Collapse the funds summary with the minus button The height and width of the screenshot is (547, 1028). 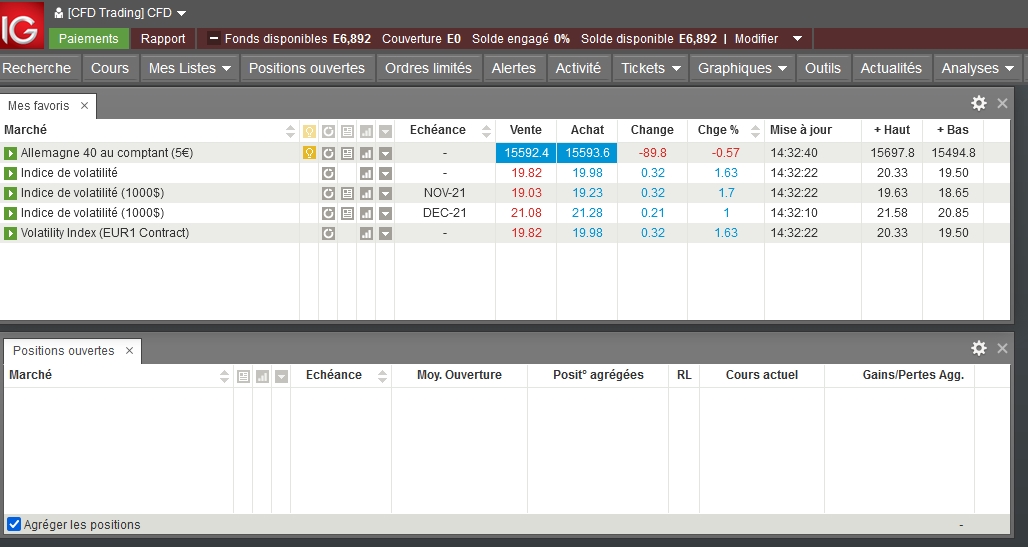[213, 39]
